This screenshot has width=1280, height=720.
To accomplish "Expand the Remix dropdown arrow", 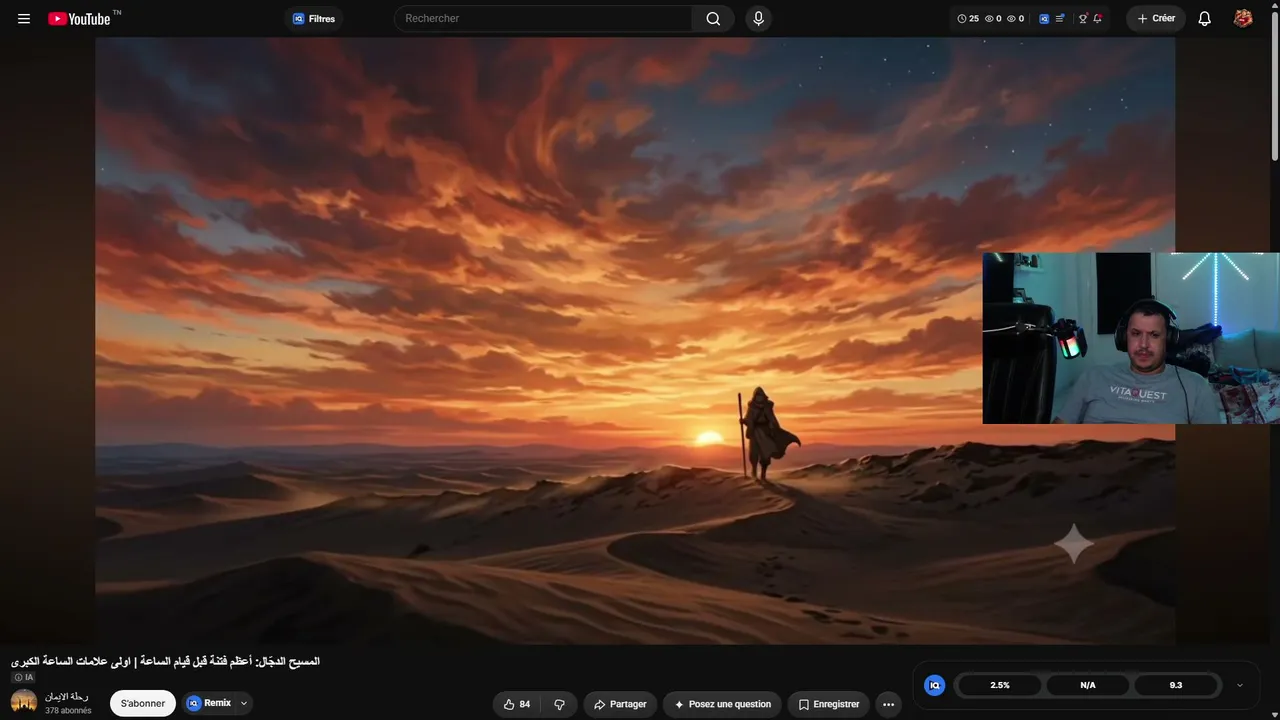I will (244, 704).
